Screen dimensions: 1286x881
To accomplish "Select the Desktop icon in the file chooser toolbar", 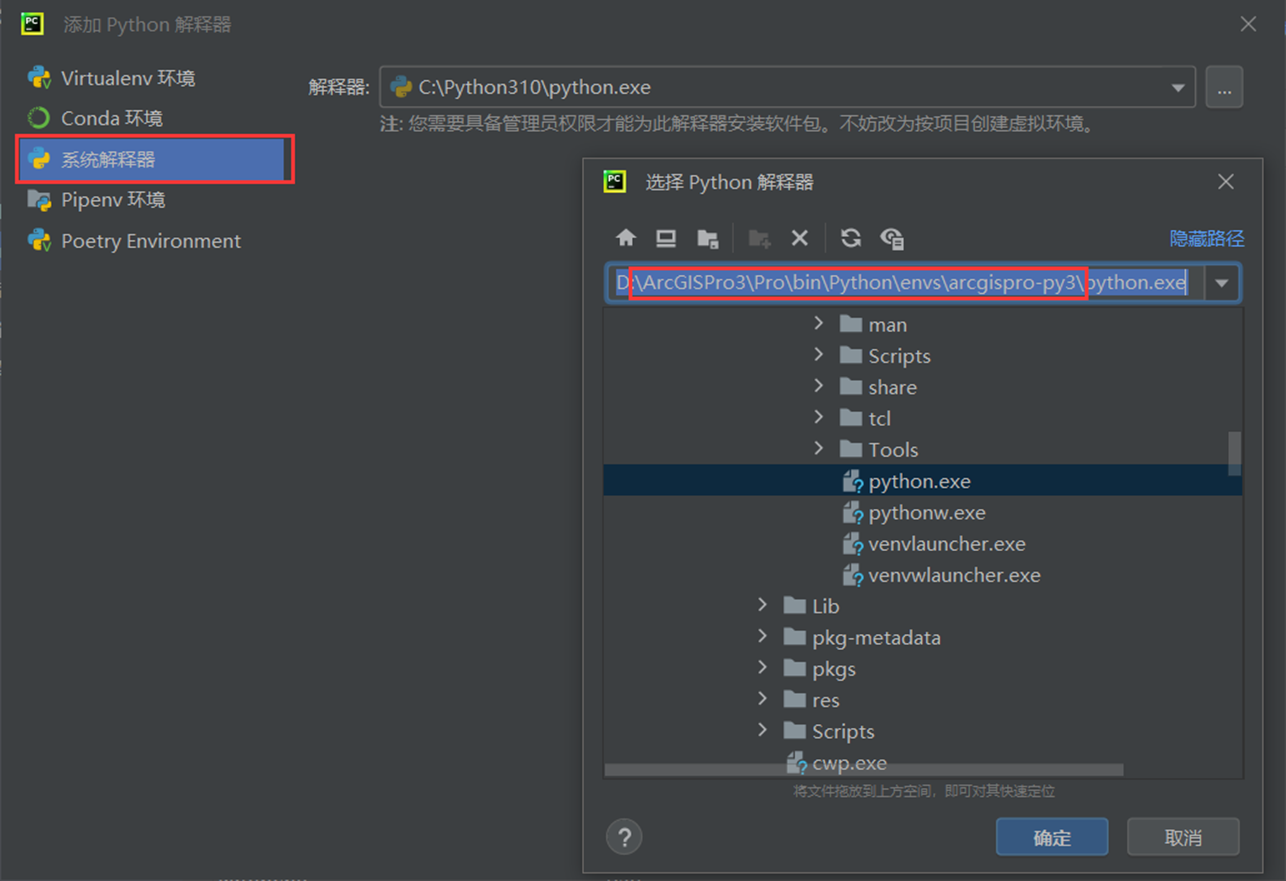I will pyautogui.click(x=665, y=237).
